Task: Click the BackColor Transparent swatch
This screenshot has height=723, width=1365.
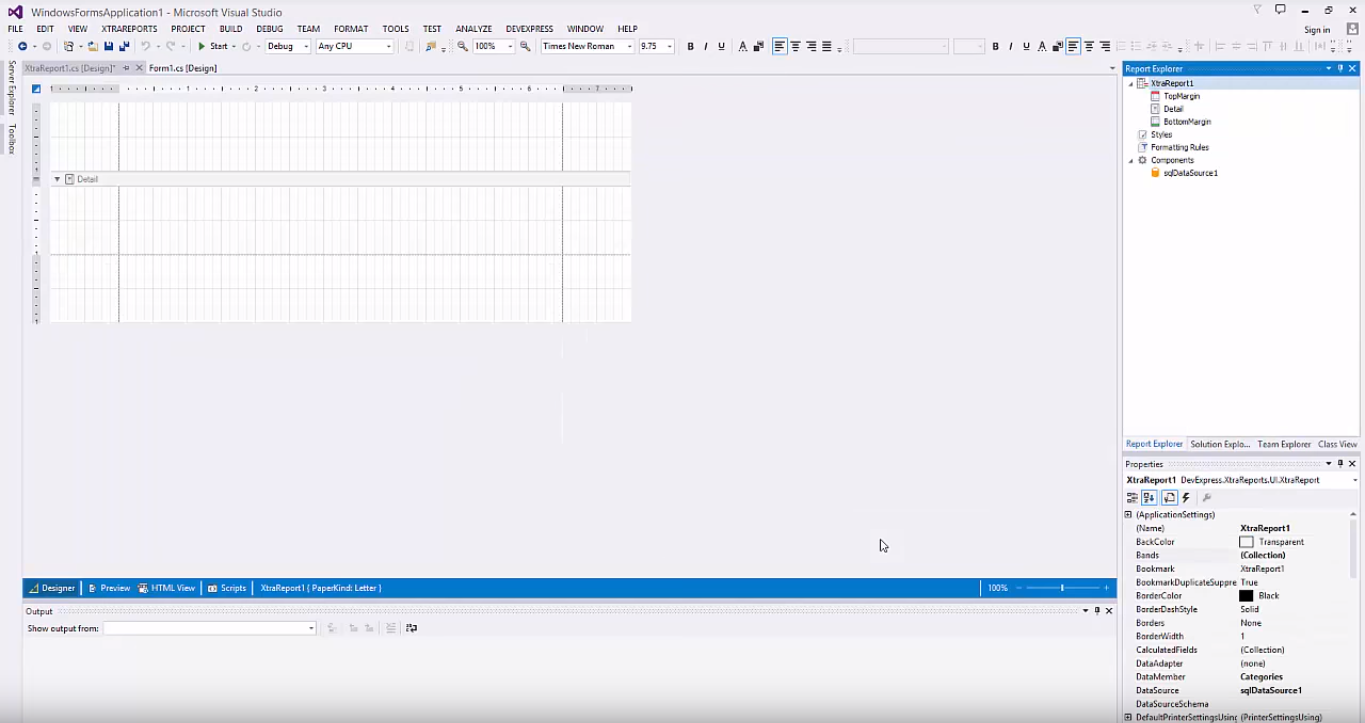Action: 1246,542
